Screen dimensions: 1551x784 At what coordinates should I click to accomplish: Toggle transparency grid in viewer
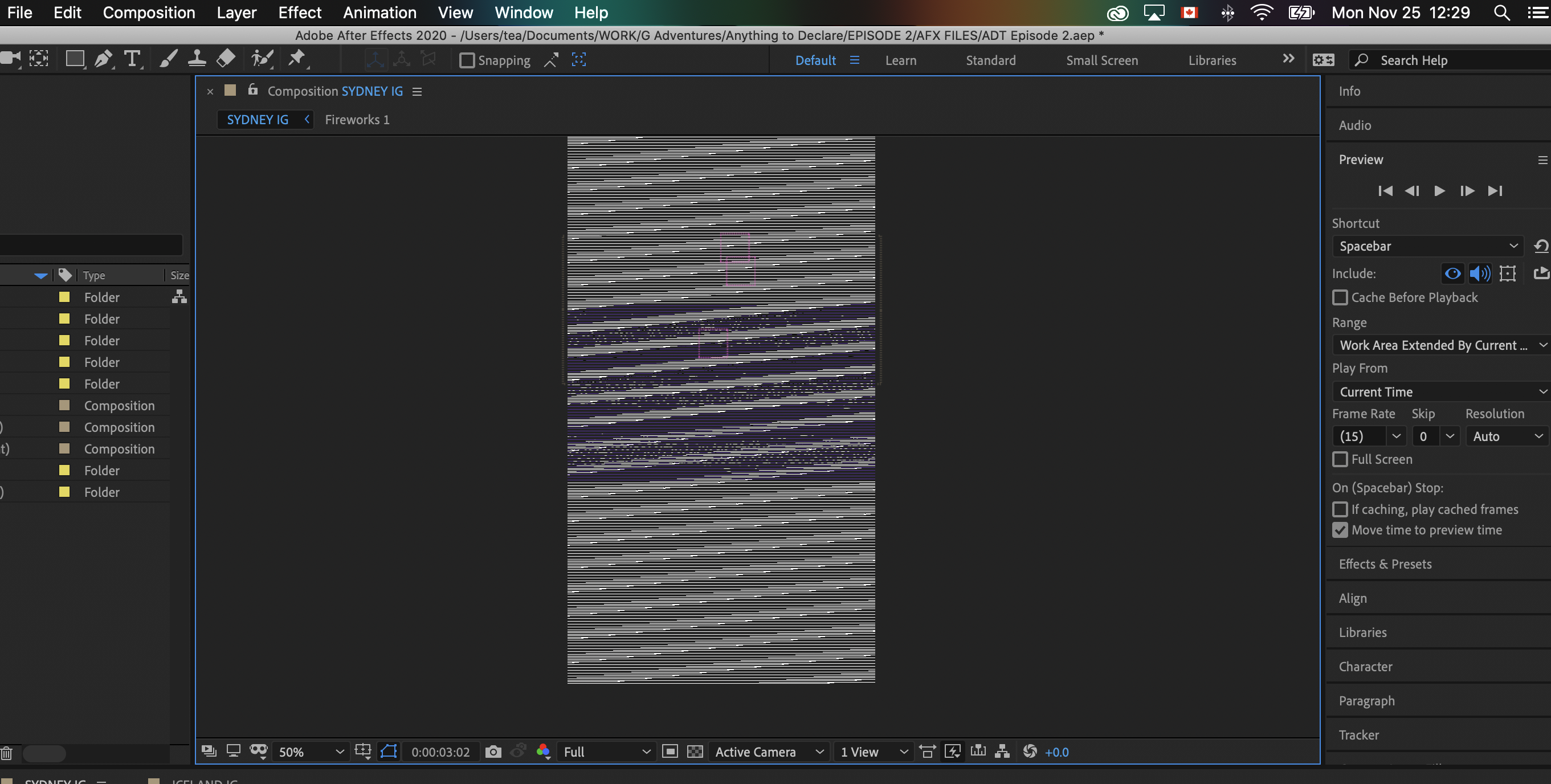pyautogui.click(x=695, y=752)
